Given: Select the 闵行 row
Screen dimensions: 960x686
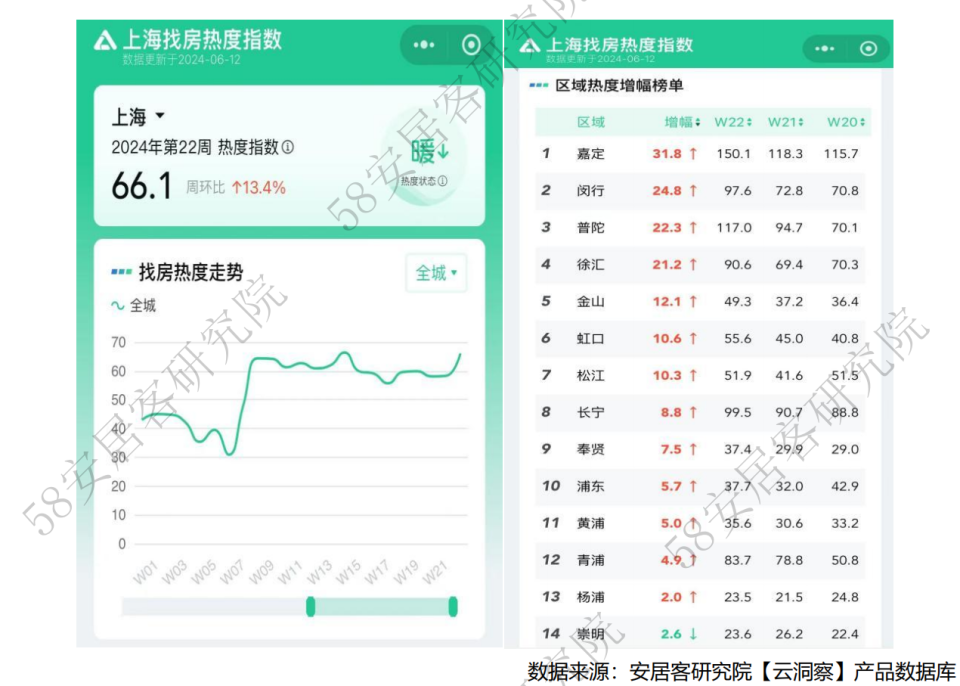Looking at the screenshot, I should tap(700, 190).
